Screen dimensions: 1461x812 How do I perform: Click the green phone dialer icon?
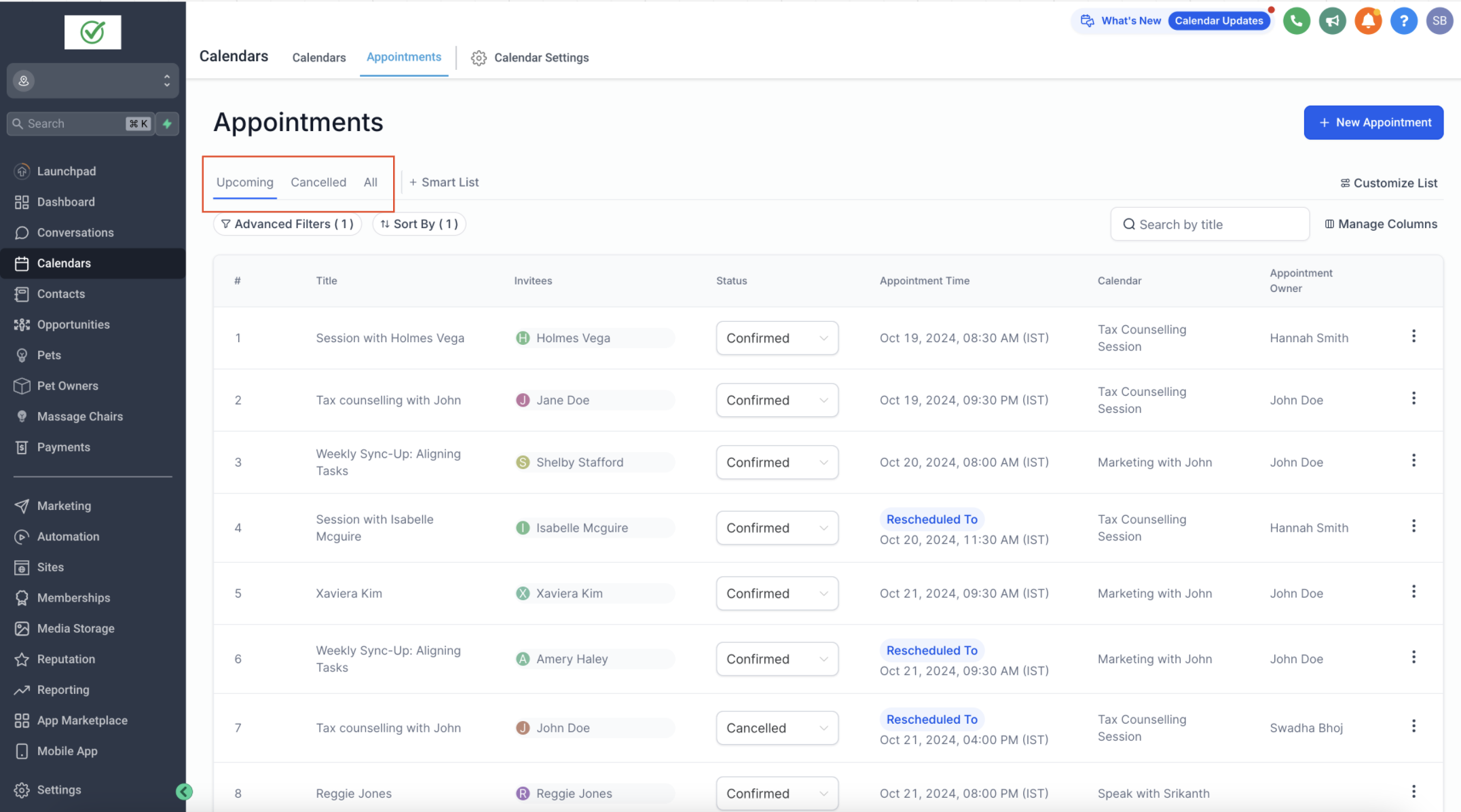(x=1296, y=21)
